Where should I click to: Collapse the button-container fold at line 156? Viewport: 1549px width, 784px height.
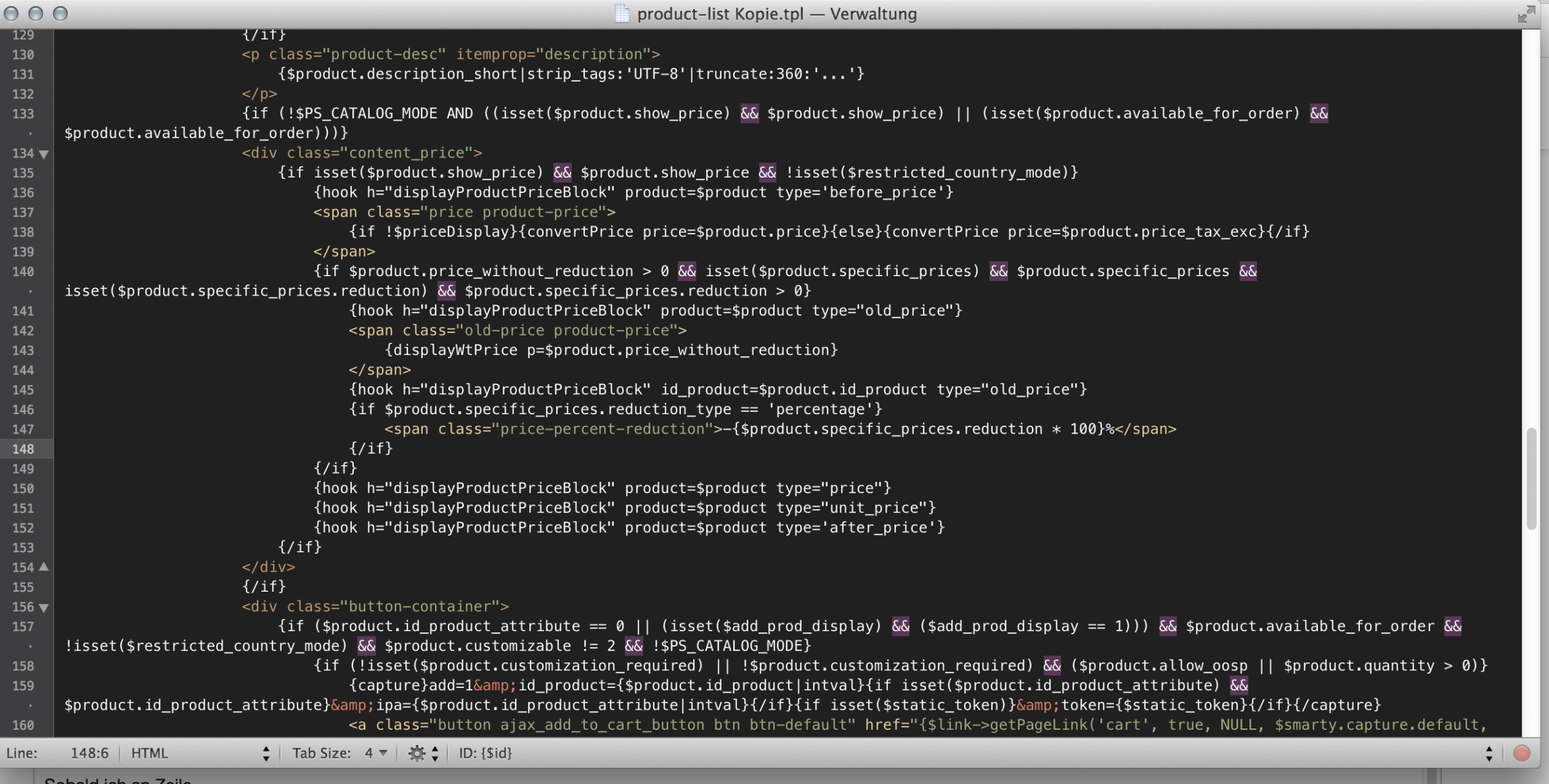click(x=44, y=607)
